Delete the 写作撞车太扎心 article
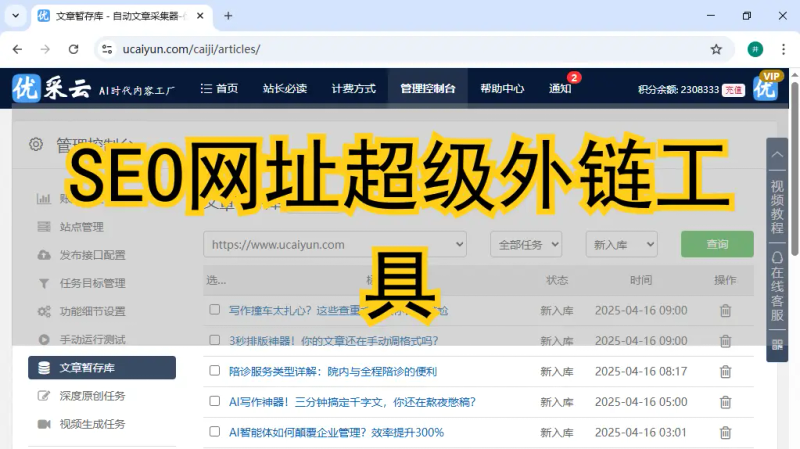The image size is (800, 449). pyautogui.click(x=725, y=310)
